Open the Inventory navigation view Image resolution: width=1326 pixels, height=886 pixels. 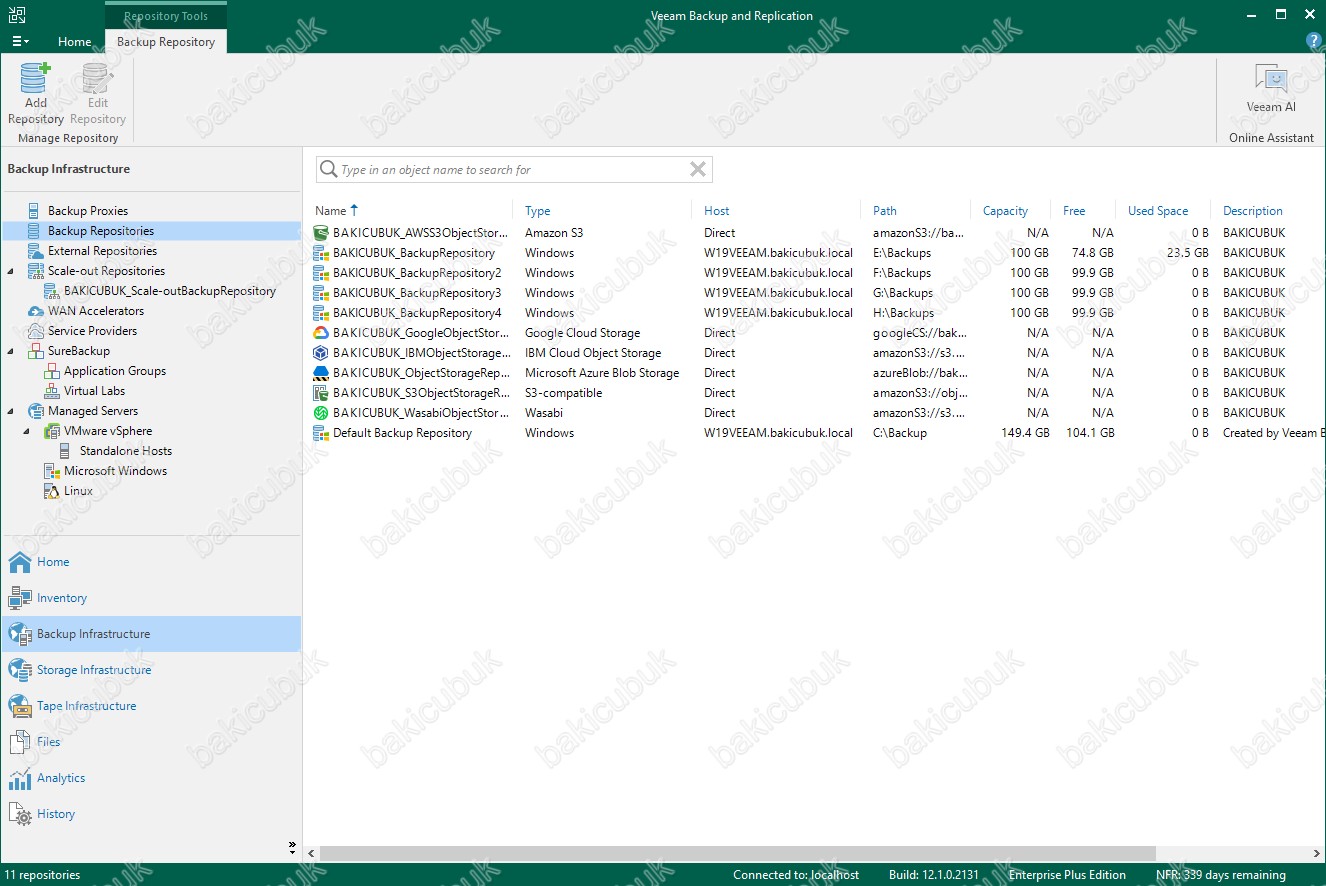[x=151, y=598]
